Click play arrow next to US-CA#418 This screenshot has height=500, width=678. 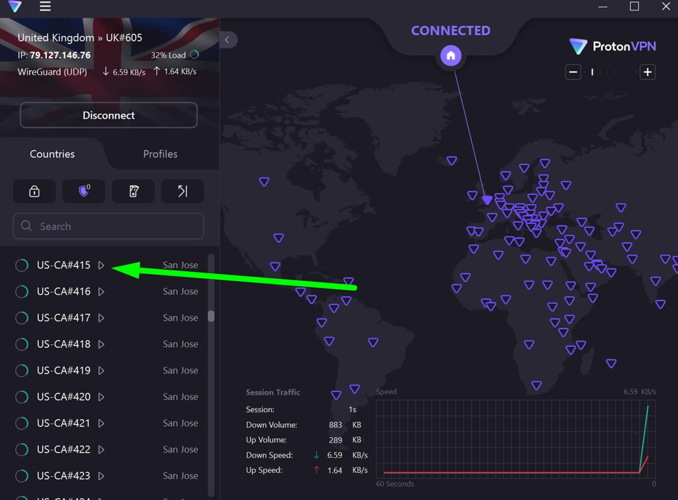[101, 344]
